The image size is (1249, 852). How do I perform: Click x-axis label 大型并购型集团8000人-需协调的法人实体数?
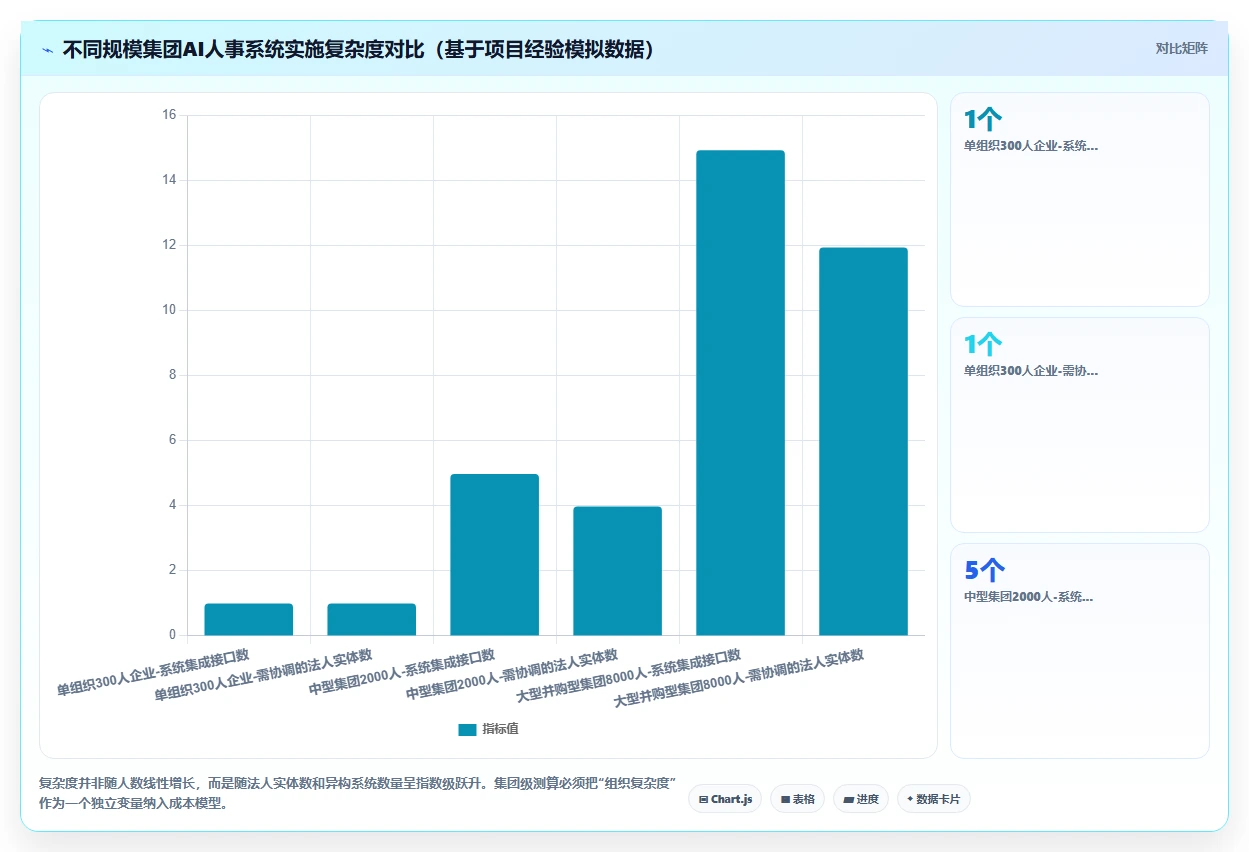point(739,677)
